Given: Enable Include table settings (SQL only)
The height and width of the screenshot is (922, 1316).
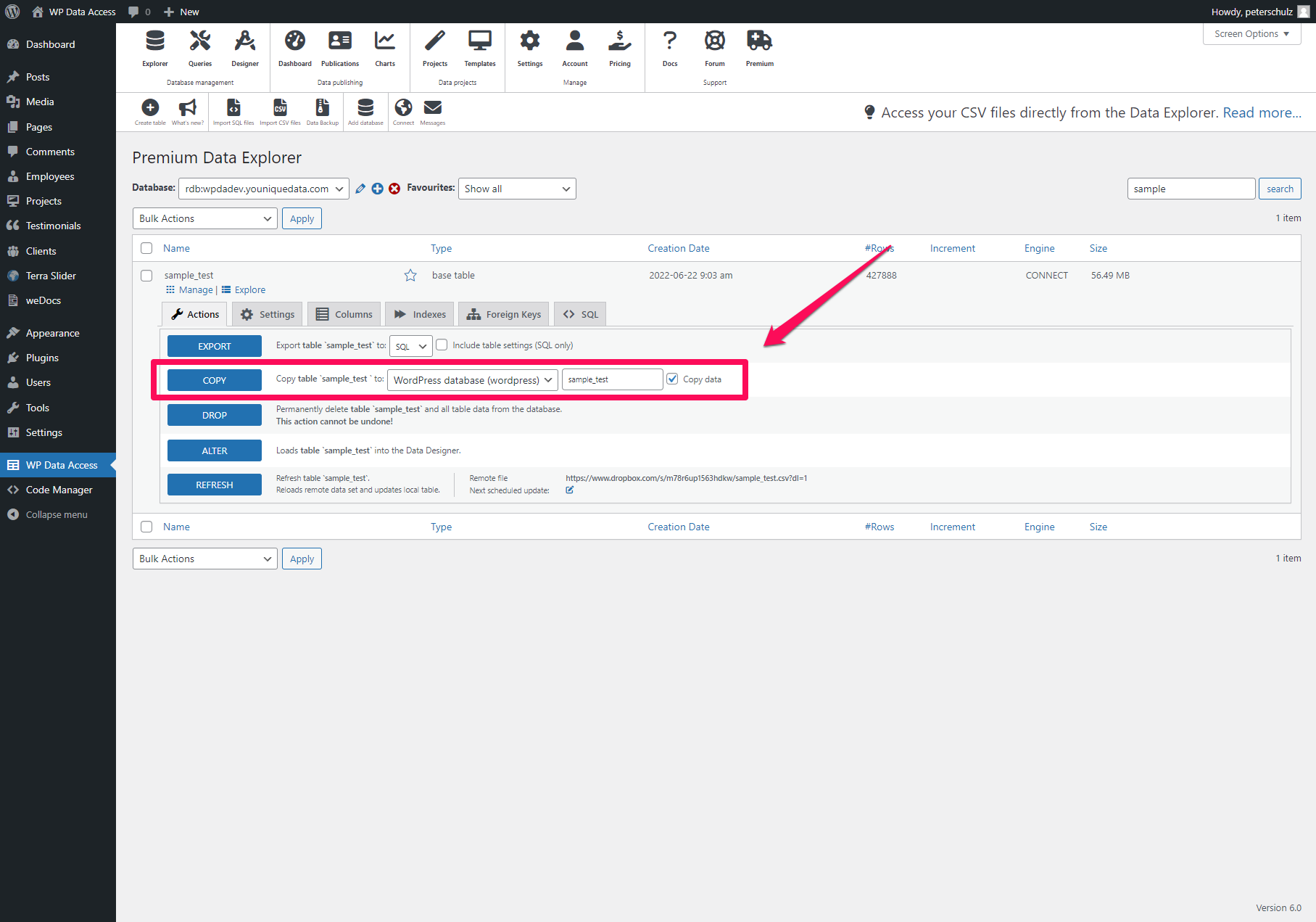Looking at the screenshot, I should [x=442, y=345].
